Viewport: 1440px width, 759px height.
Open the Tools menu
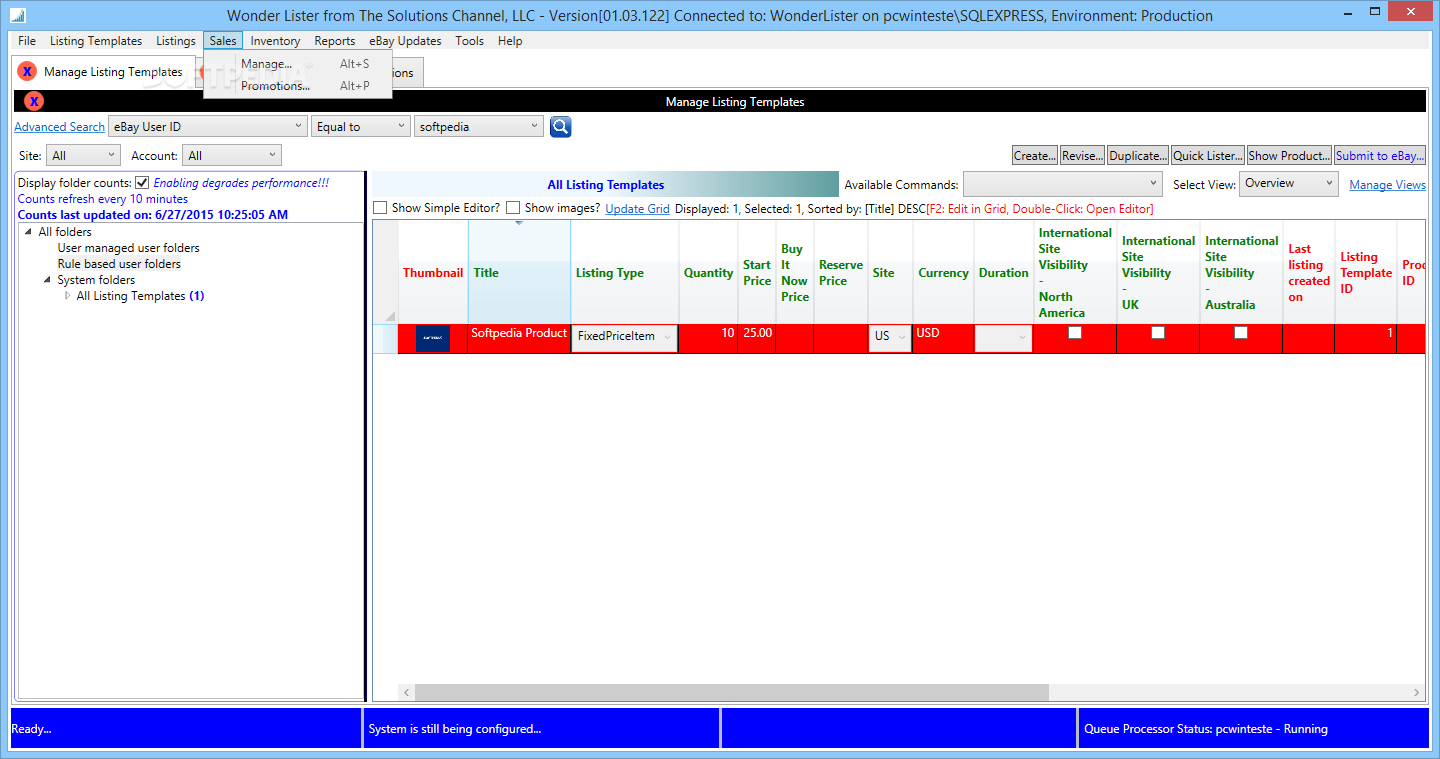469,41
